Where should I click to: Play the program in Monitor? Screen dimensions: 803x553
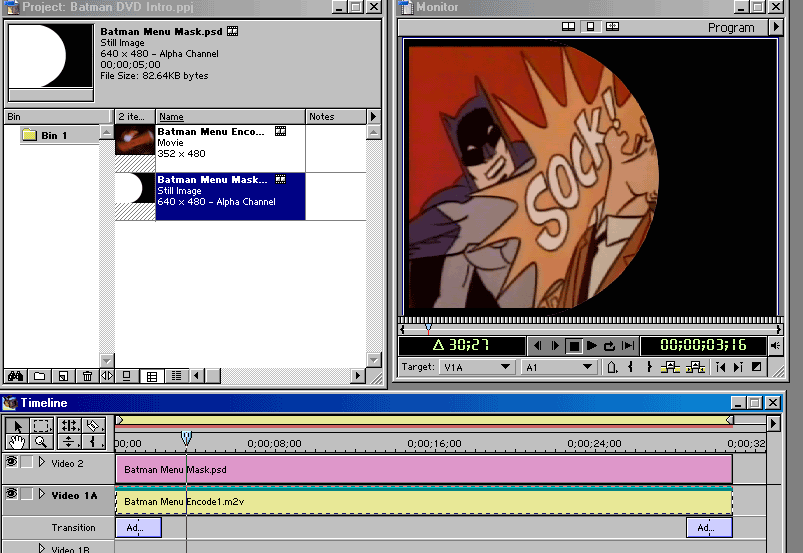tap(592, 346)
